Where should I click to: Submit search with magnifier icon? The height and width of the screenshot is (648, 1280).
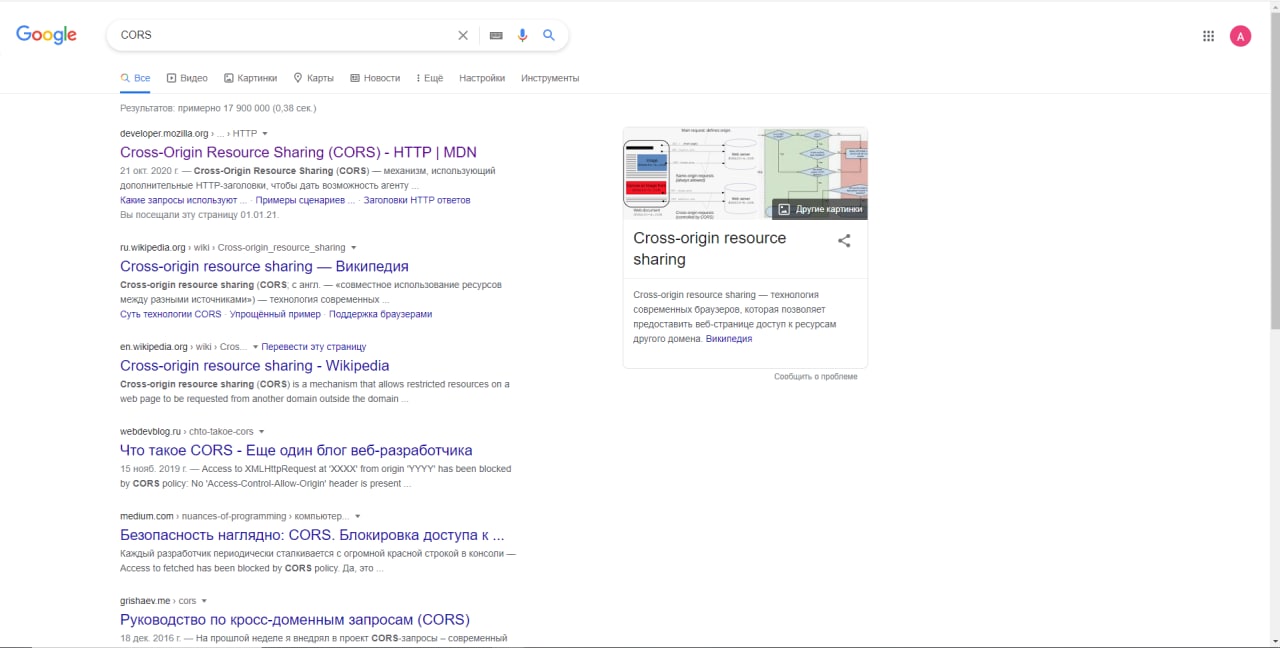pyautogui.click(x=549, y=35)
